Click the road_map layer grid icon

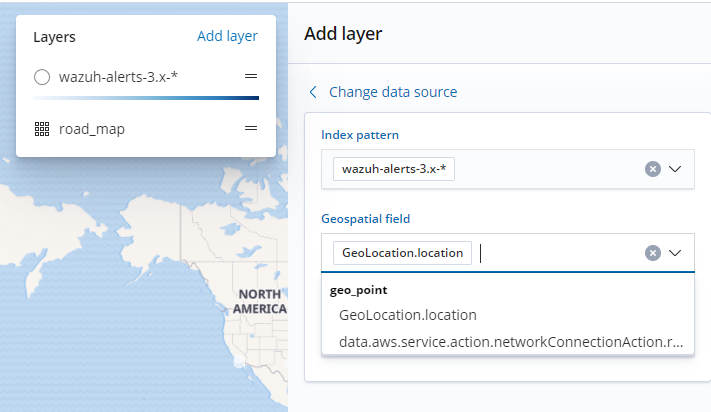pos(42,129)
